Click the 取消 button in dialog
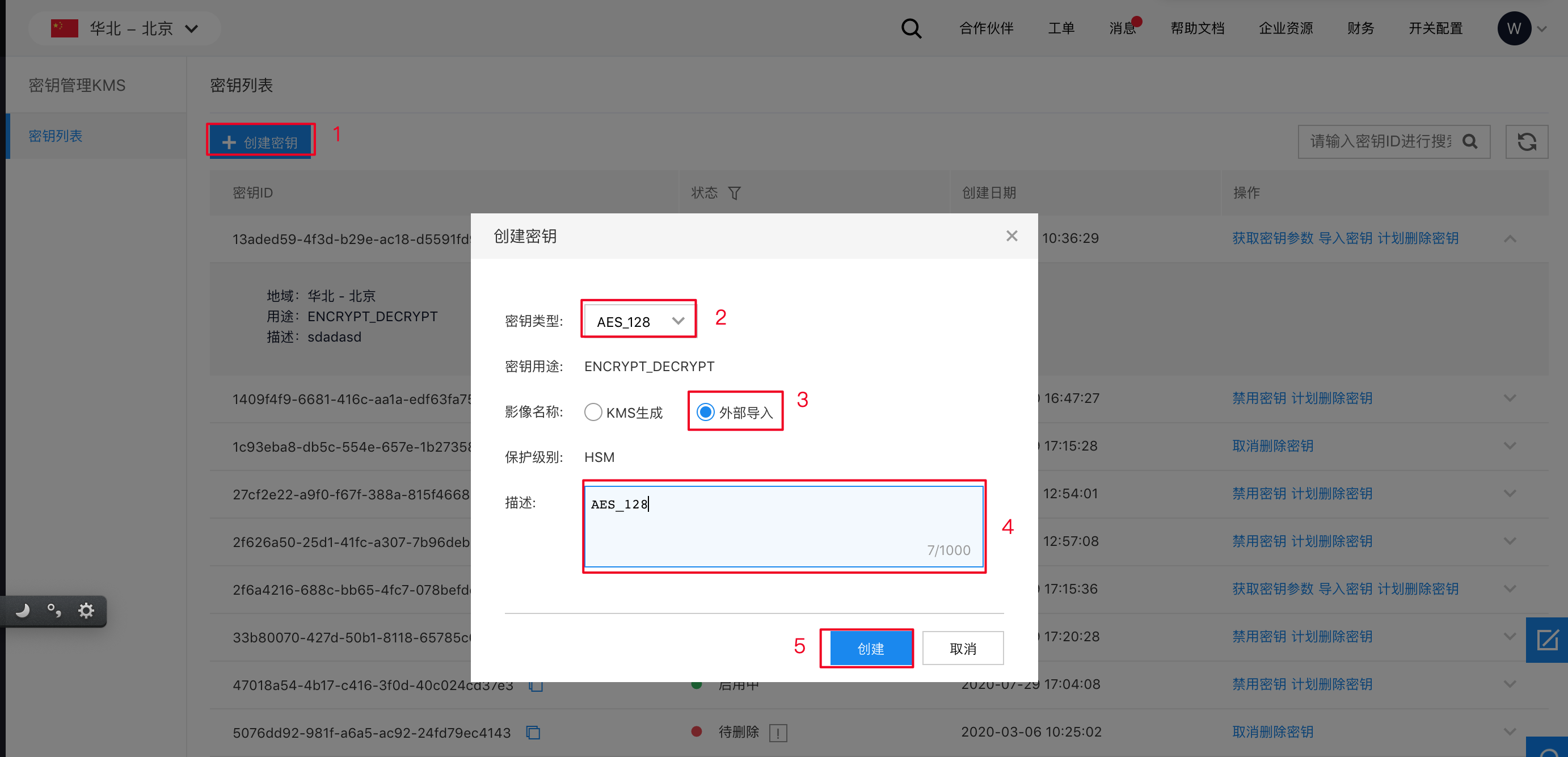Viewport: 1568px width, 757px height. pyautogui.click(x=962, y=649)
